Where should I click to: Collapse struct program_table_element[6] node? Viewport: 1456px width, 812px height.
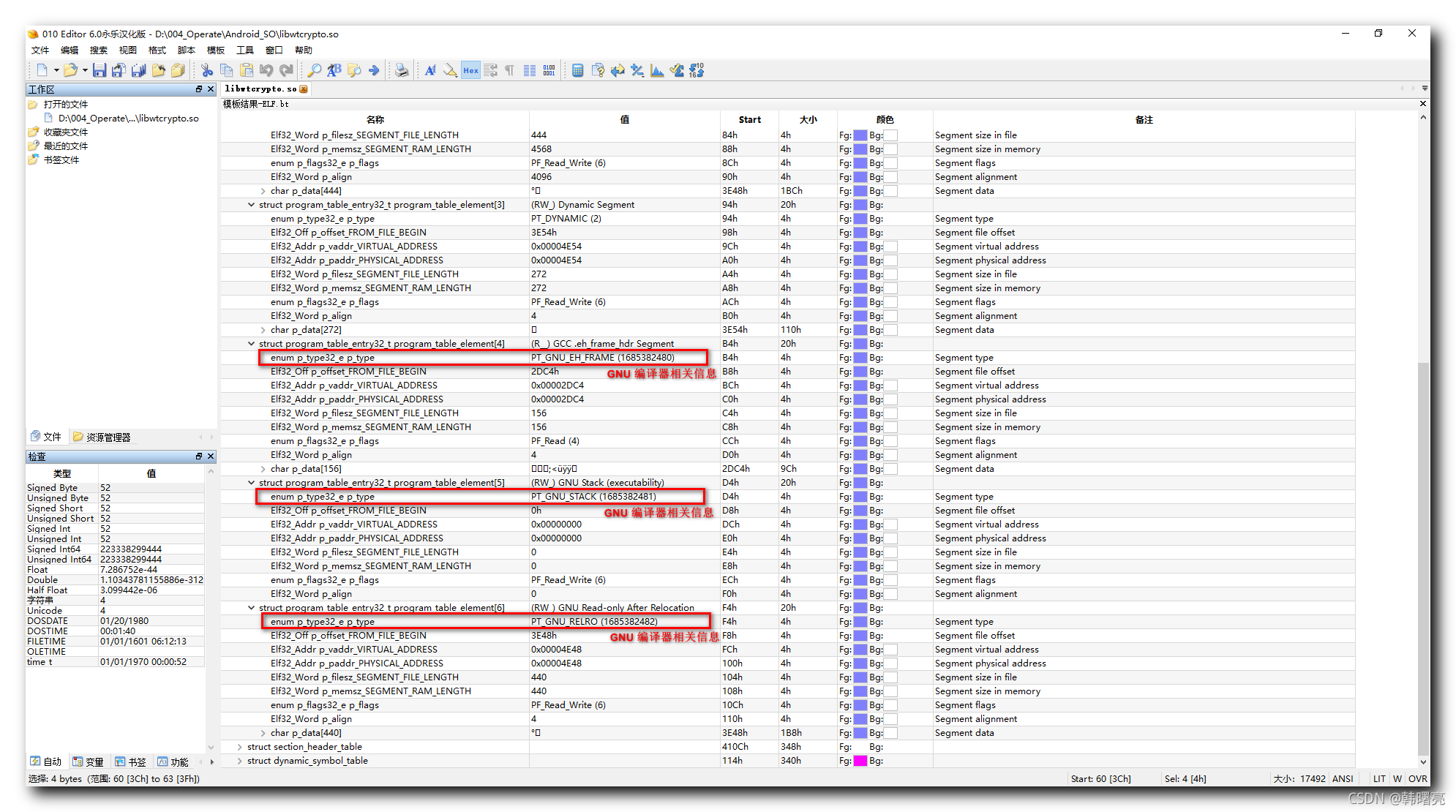(251, 608)
